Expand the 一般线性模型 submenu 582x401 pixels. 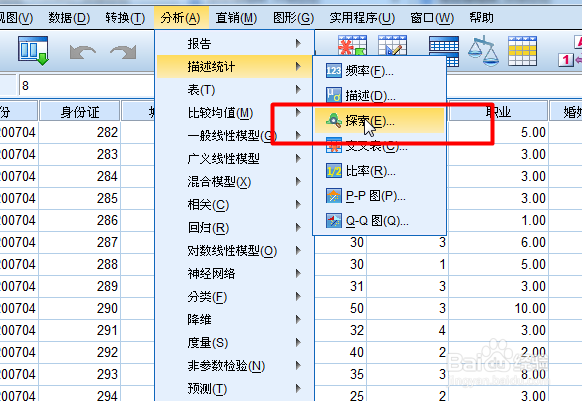coord(235,136)
